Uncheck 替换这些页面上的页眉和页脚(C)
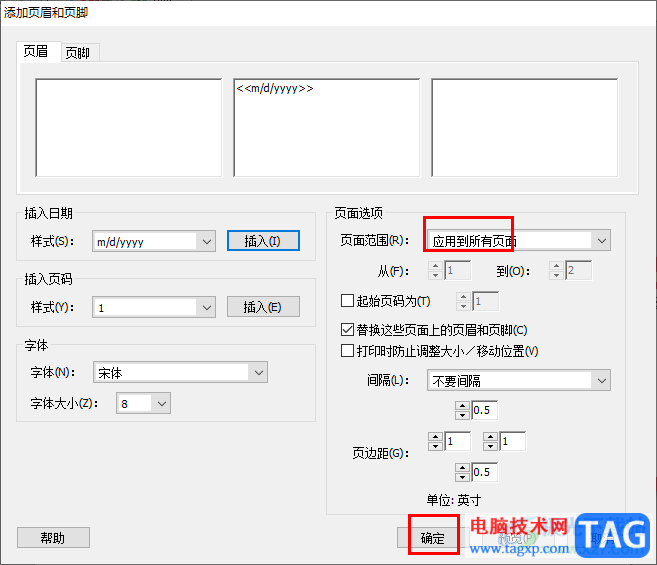657x565 pixels. [x=347, y=329]
